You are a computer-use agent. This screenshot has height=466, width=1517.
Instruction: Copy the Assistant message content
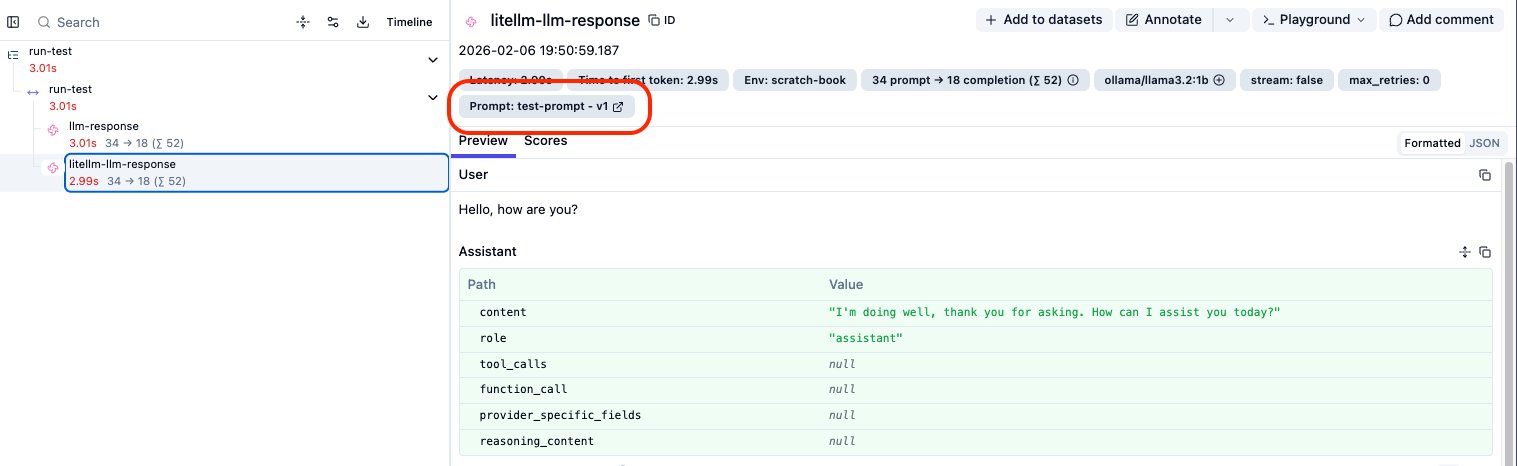(x=1485, y=252)
